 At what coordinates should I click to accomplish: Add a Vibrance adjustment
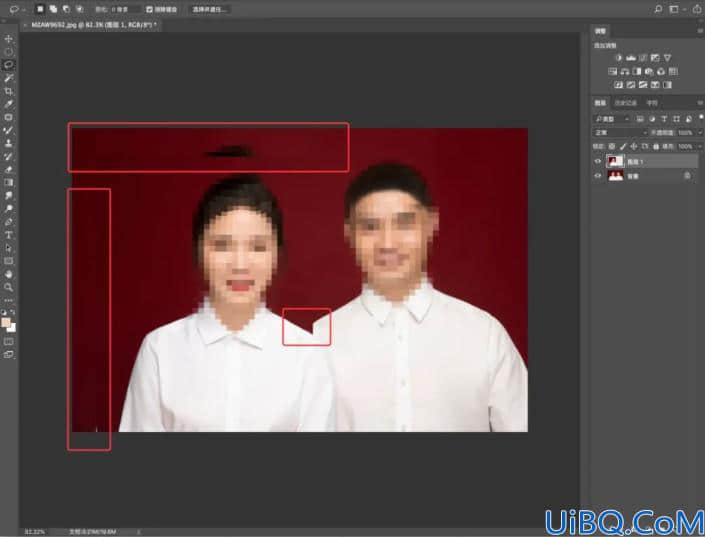point(667,58)
